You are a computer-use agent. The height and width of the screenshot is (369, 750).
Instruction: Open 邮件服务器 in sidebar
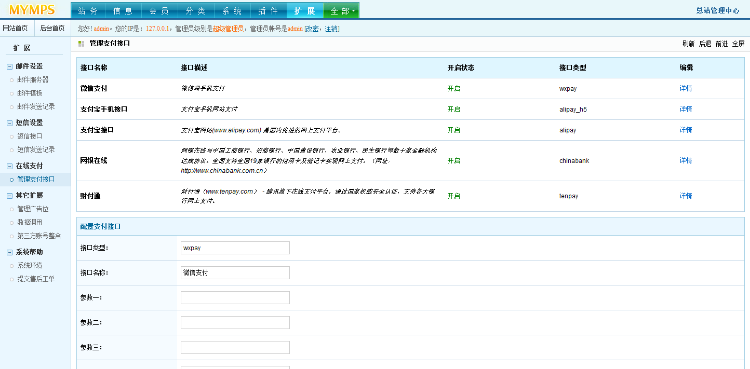(33, 79)
